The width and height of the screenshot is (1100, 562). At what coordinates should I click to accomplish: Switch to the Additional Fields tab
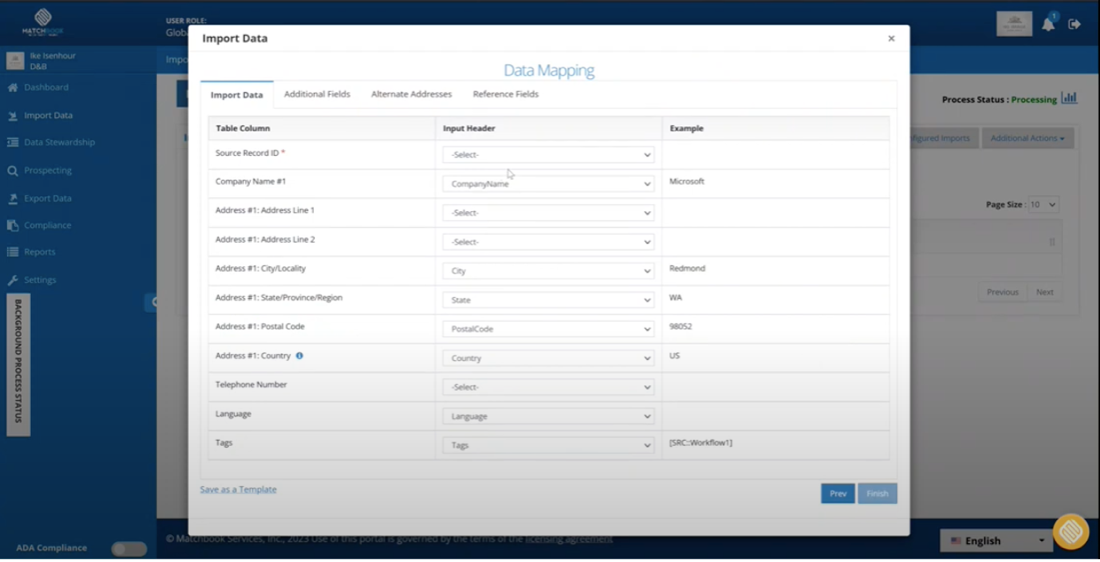(x=317, y=94)
